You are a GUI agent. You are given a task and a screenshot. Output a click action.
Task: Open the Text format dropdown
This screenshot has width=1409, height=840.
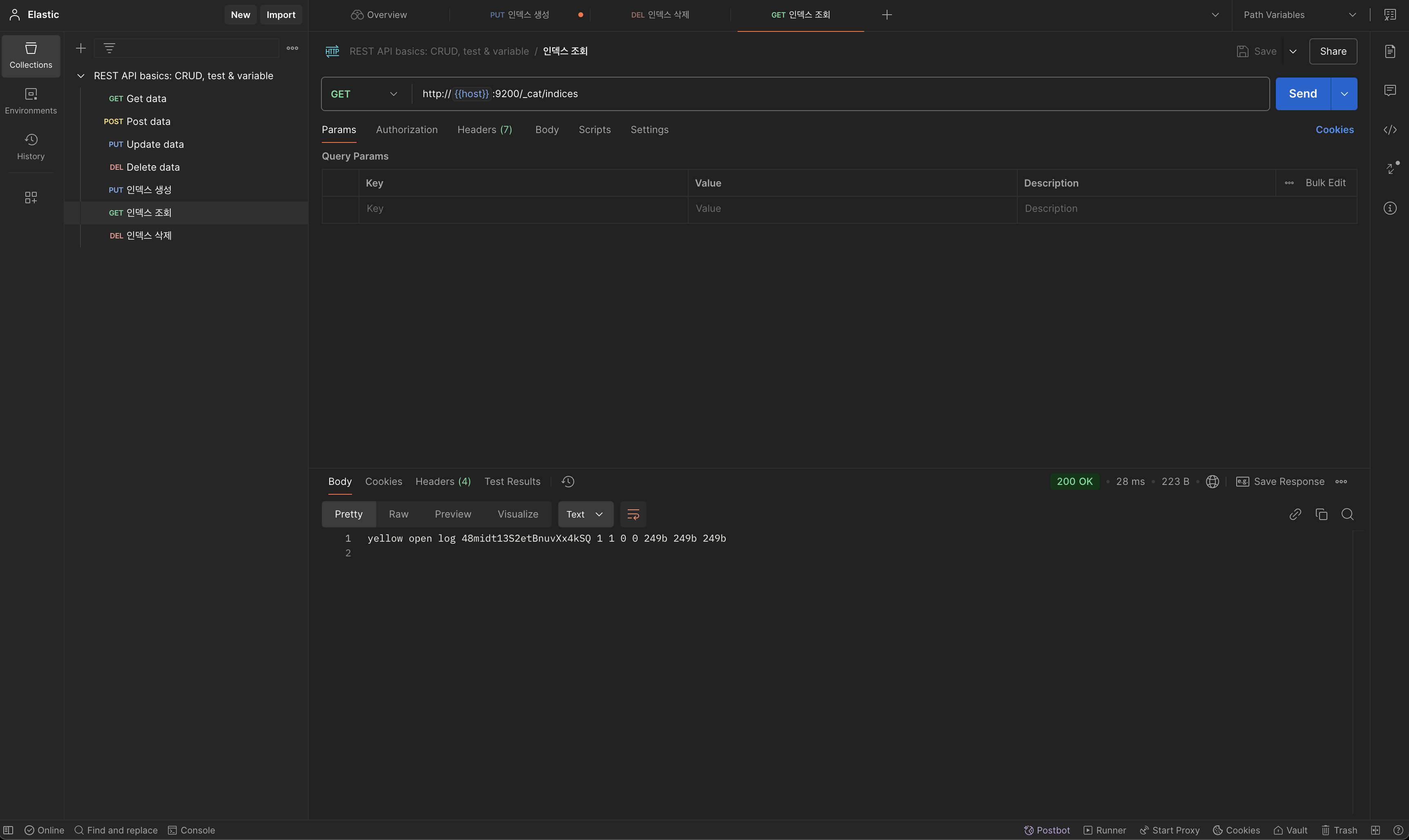[585, 514]
